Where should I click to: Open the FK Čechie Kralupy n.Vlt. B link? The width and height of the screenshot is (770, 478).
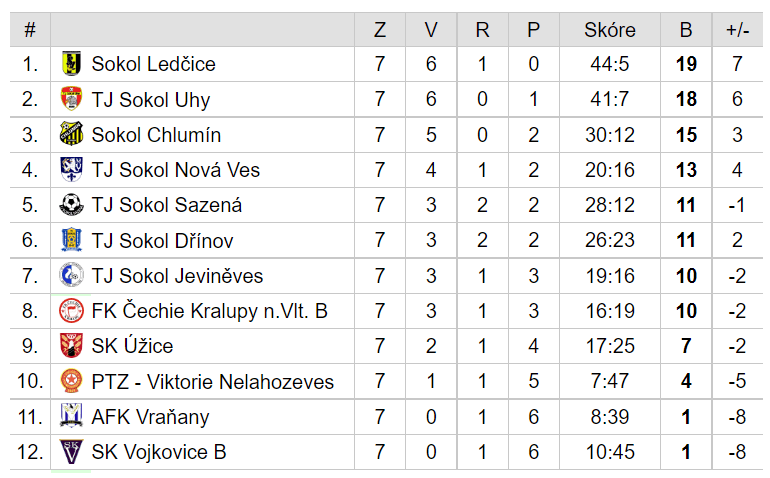pos(210,311)
